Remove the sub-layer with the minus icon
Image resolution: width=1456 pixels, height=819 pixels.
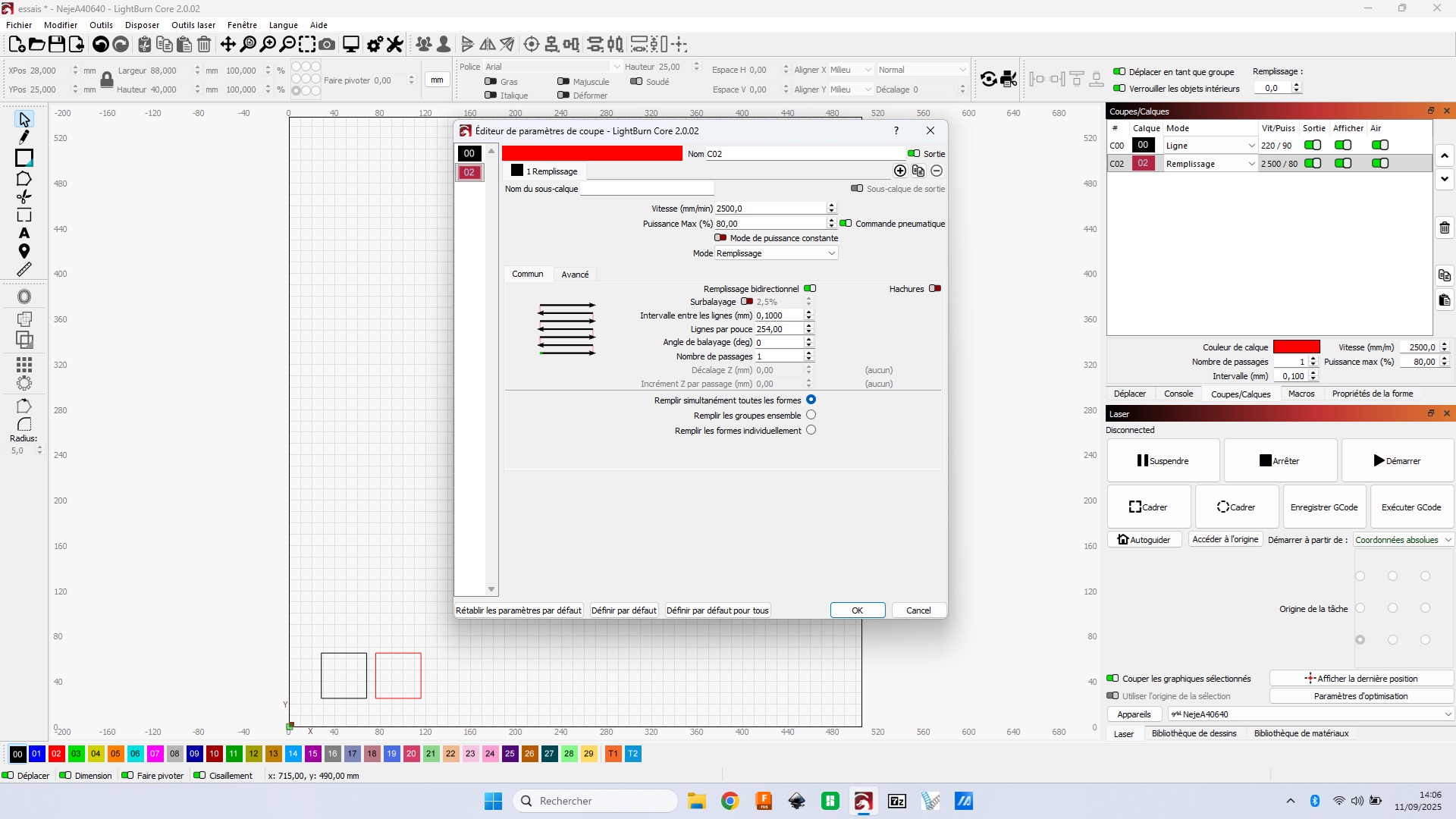937,171
